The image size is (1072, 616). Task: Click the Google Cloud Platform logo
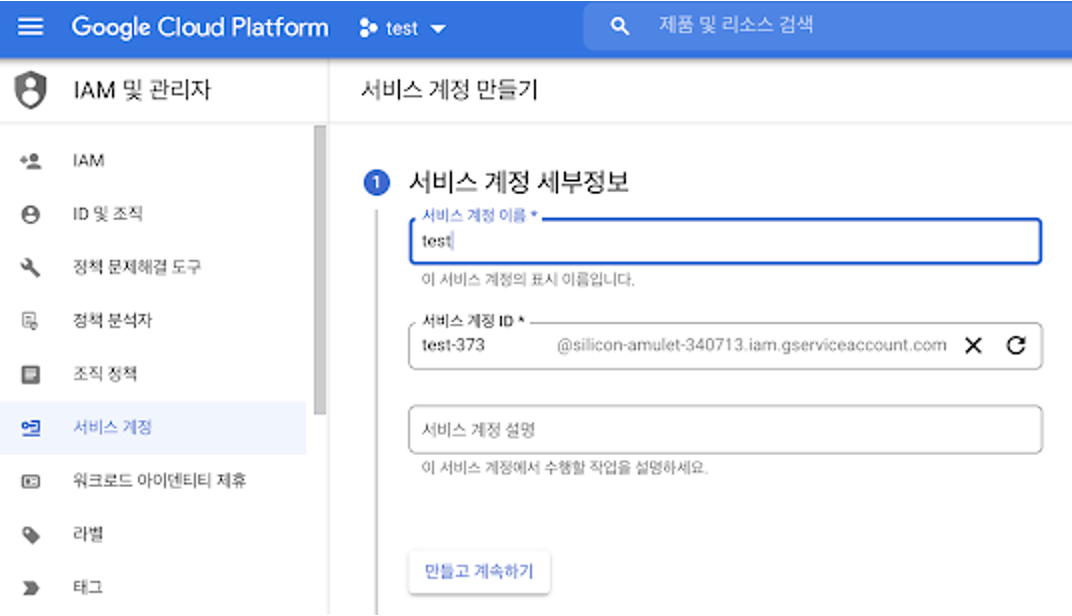click(x=200, y=27)
